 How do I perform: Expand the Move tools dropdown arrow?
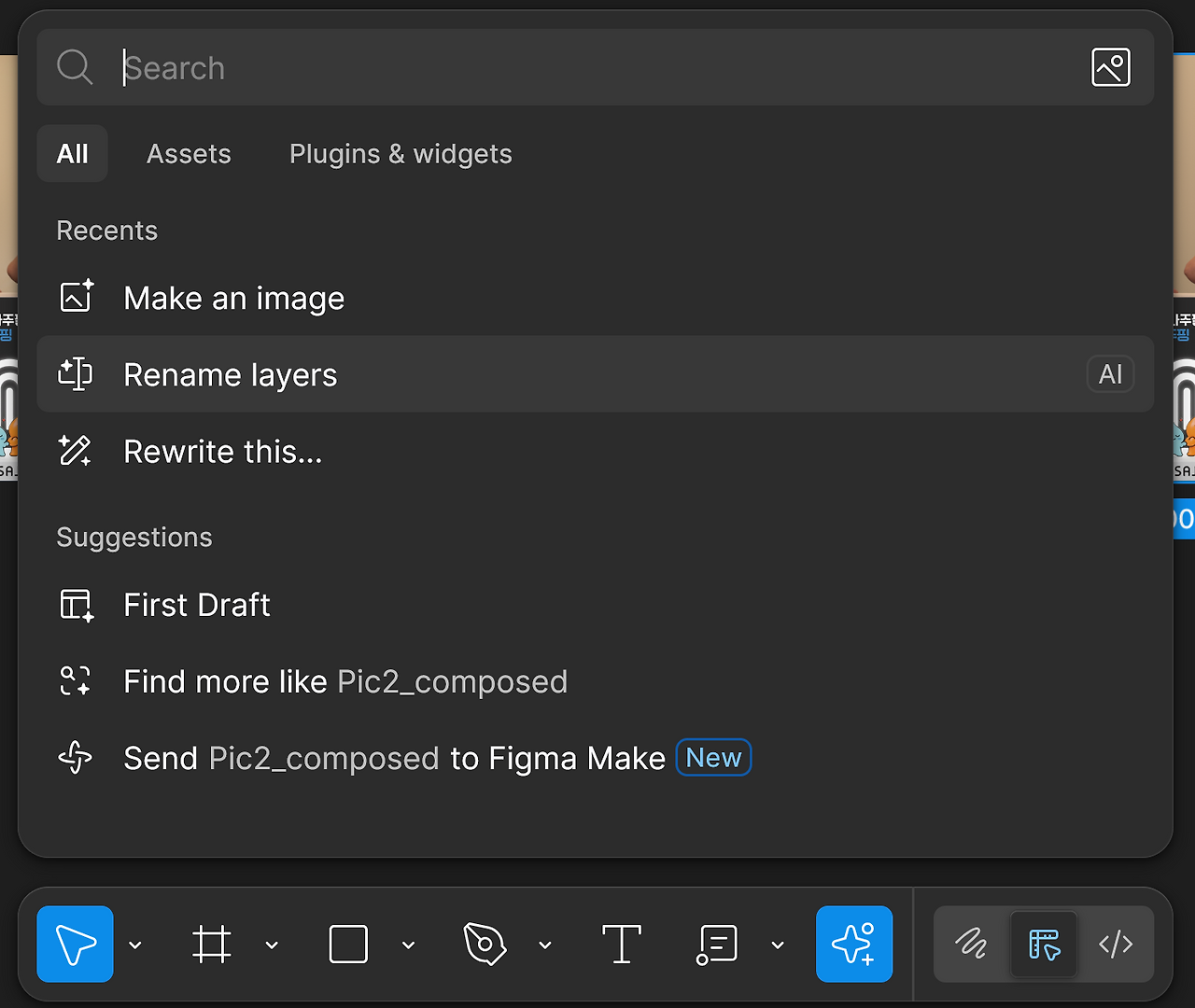point(135,945)
